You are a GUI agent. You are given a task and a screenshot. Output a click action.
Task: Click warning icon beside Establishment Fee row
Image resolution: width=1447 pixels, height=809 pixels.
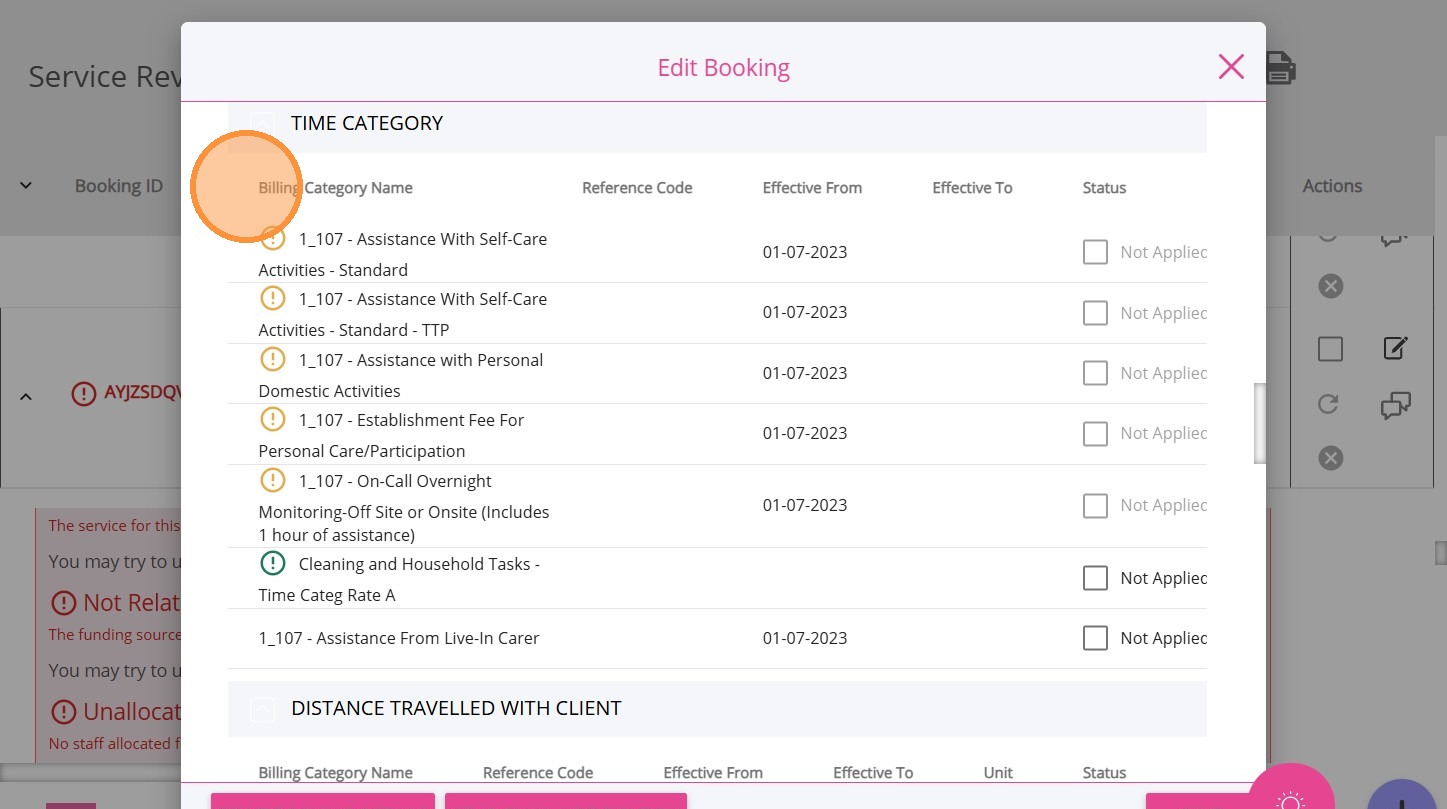273,419
